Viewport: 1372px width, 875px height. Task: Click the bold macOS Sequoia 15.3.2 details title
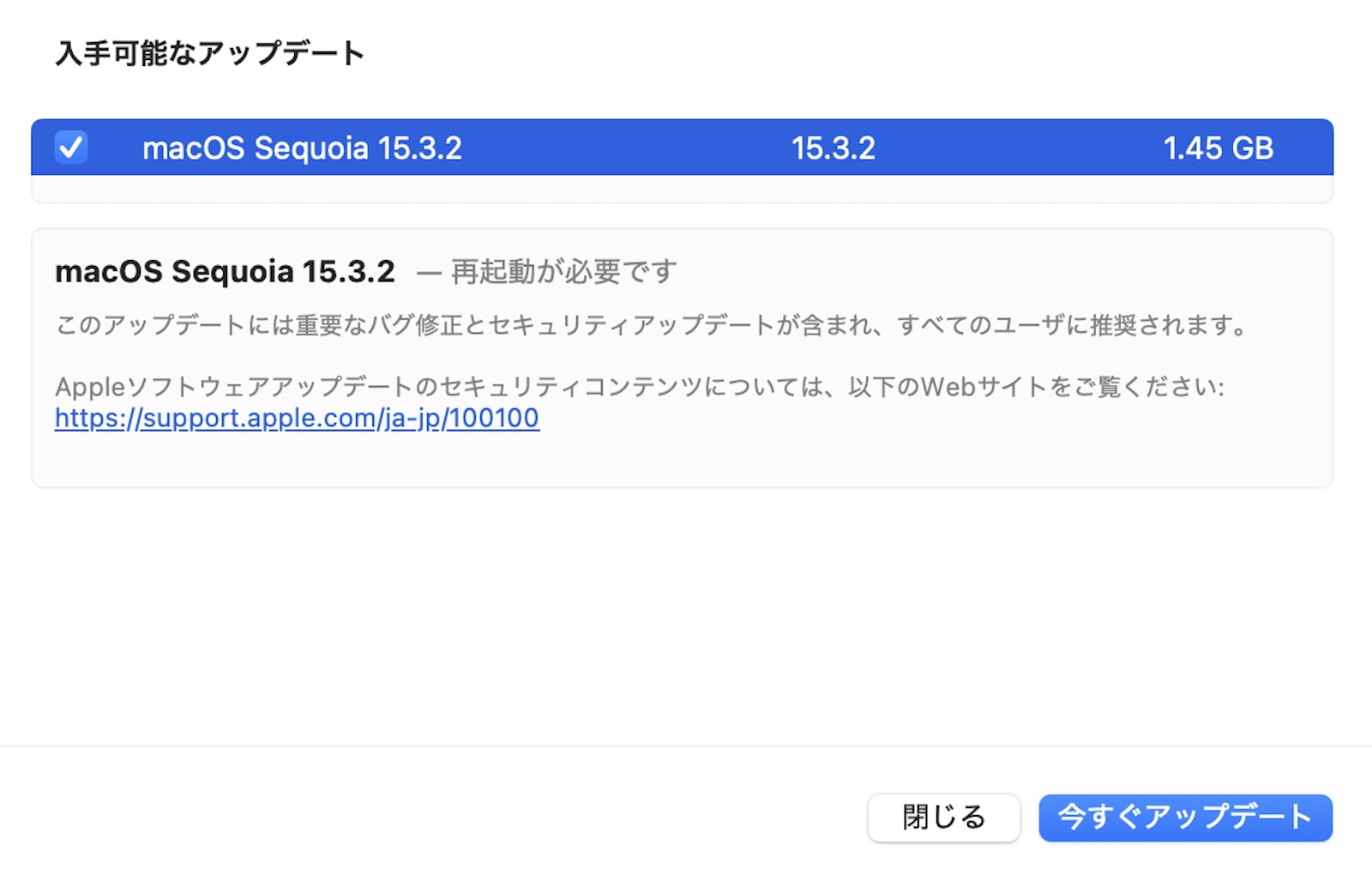pos(225,272)
